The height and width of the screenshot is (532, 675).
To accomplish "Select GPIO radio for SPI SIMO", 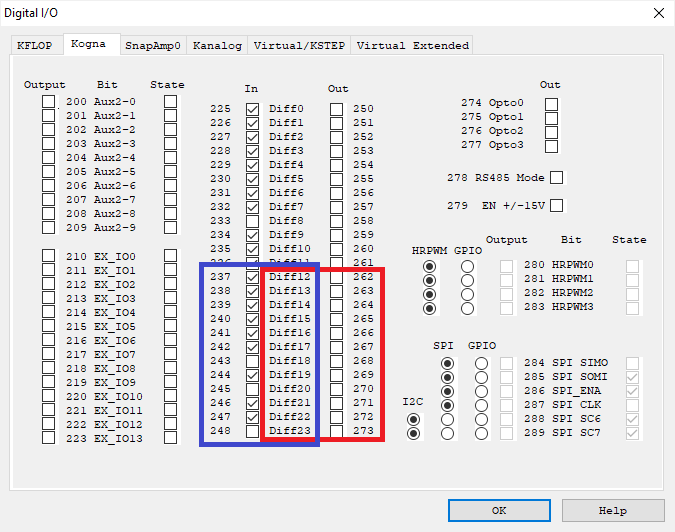I will point(482,364).
